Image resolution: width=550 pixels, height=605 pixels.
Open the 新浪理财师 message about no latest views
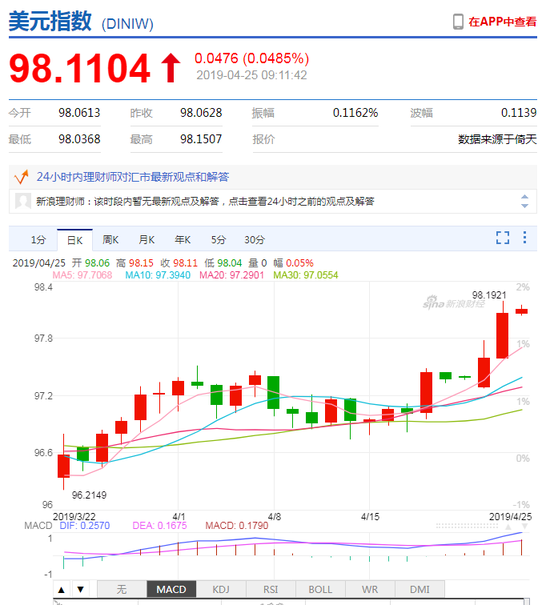[205, 201]
